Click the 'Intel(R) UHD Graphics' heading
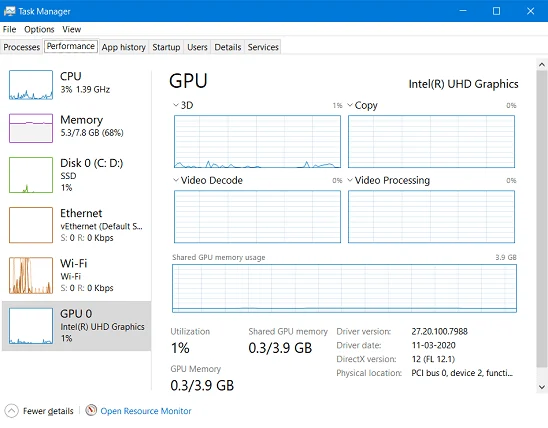 463,84
